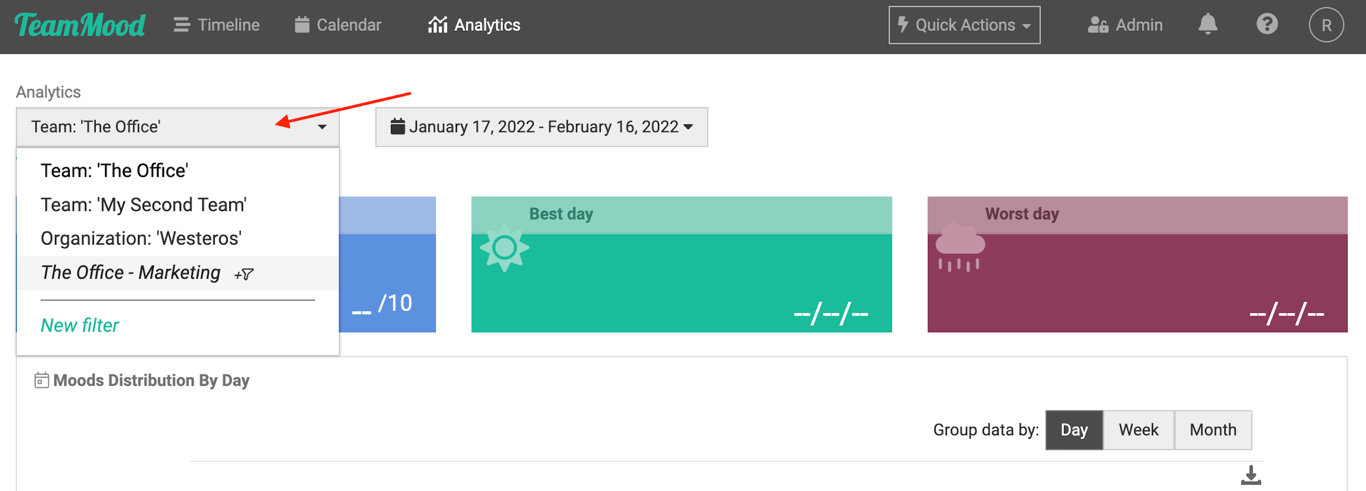The height and width of the screenshot is (491, 1366).
Task: Select Organization: 'Westeros' option
Action: pyautogui.click(x=141, y=239)
